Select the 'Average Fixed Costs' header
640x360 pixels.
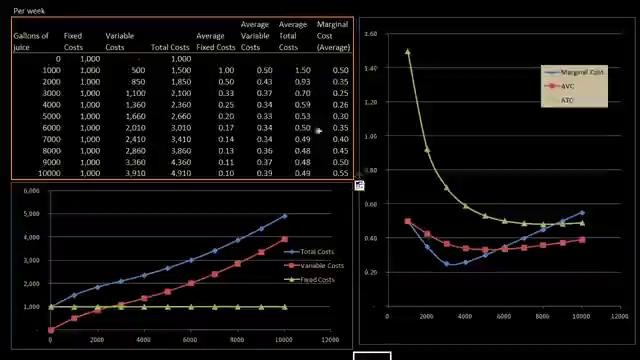[216, 42]
